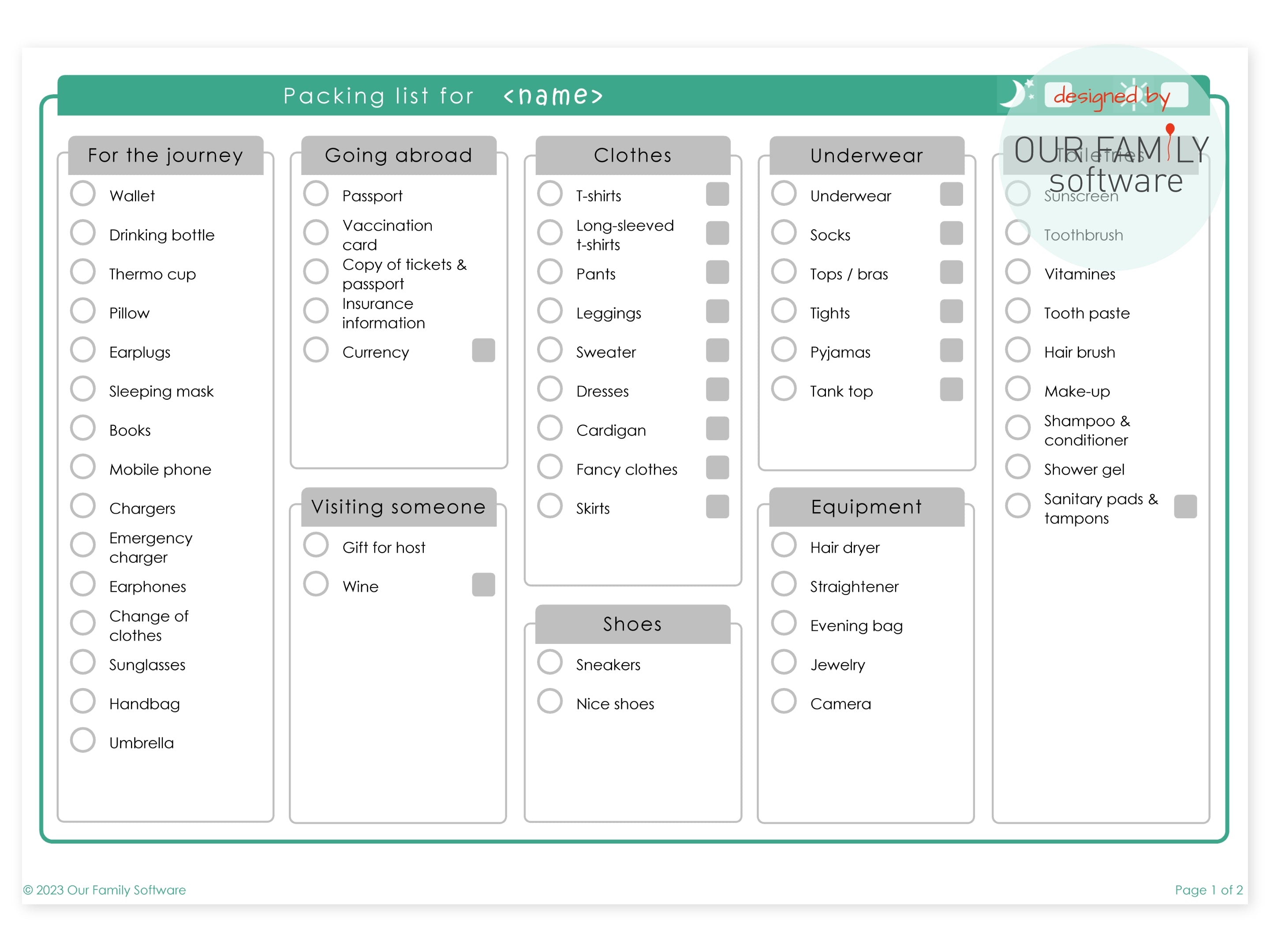Tick the Sleeping mask circle
The width and height of the screenshot is (1270, 952).
pyautogui.click(x=82, y=389)
